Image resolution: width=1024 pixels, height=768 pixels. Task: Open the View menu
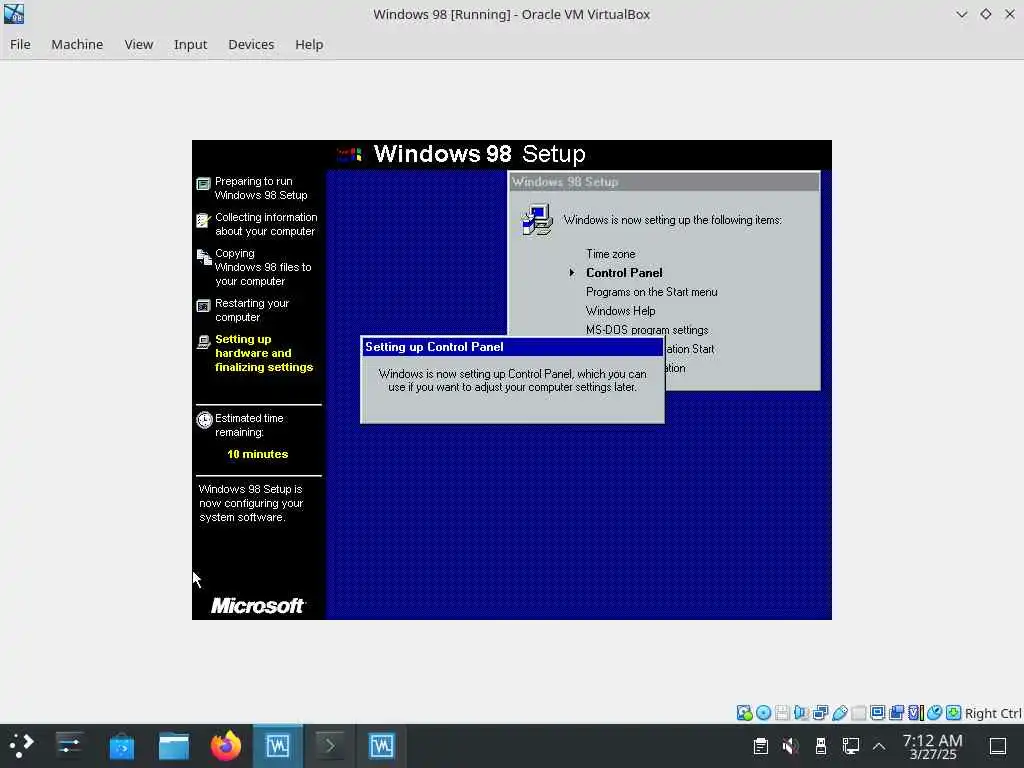(138, 44)
